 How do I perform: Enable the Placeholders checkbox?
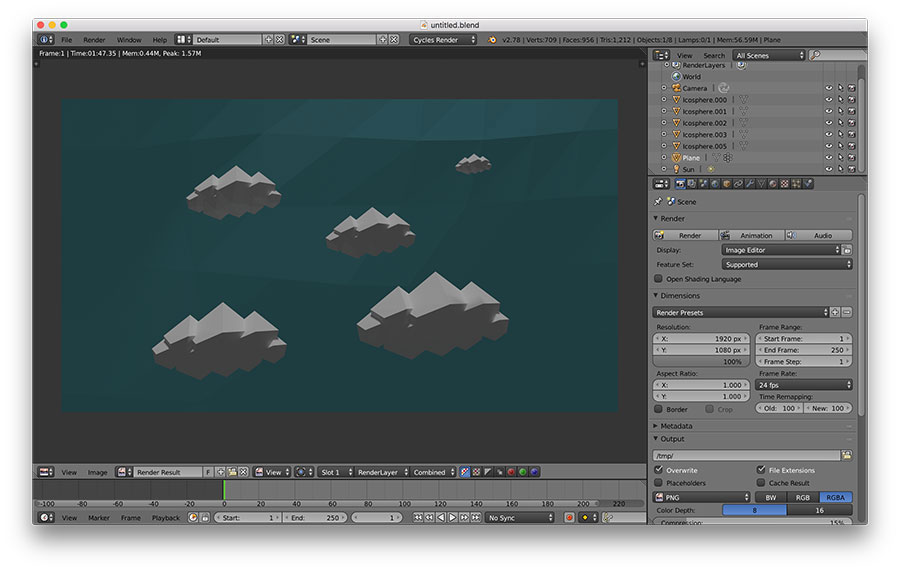coord(658,483)
